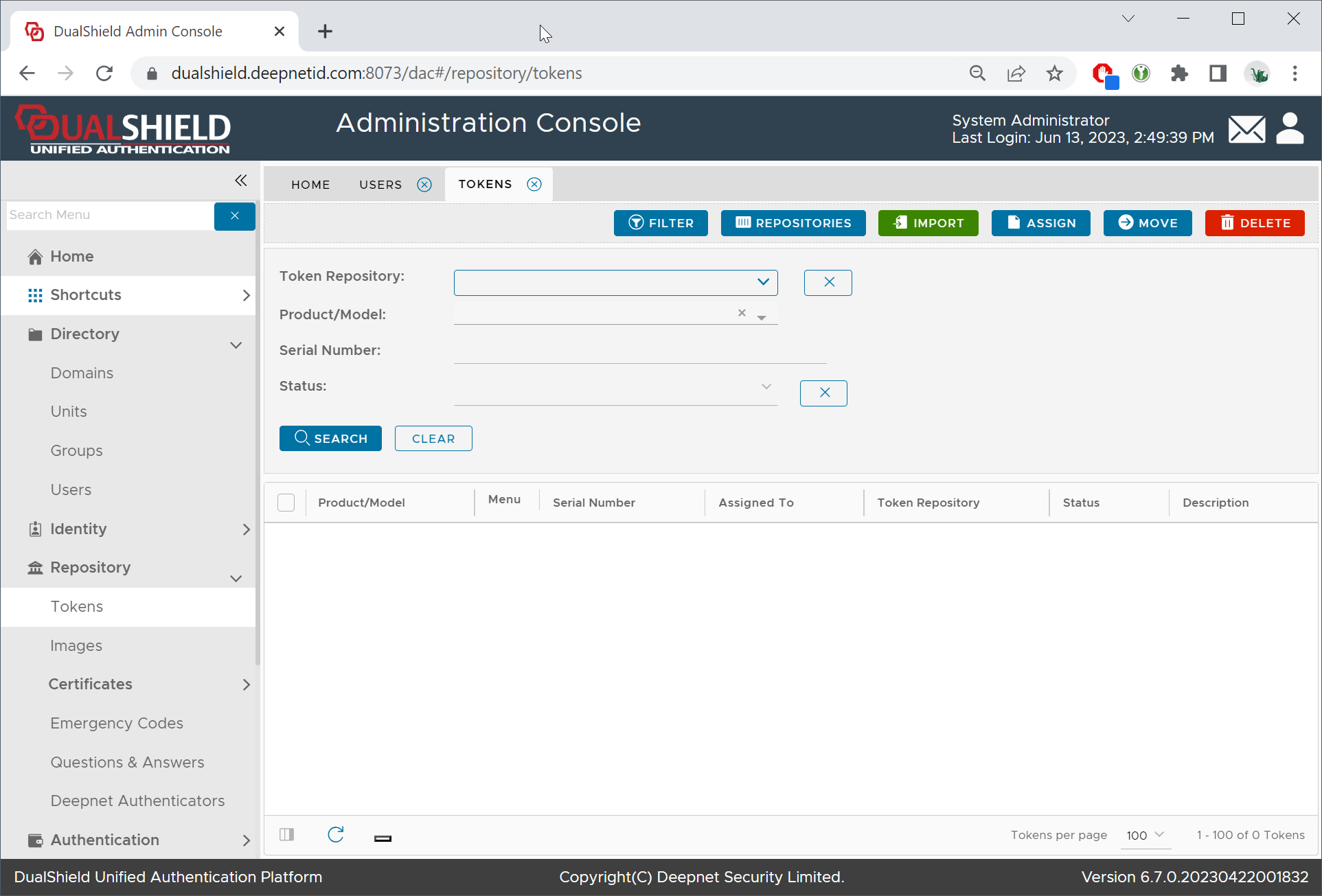
Task: Collapse sidebar with double-chevron icon
Action: pyautogui.click(x=240, y=181)
